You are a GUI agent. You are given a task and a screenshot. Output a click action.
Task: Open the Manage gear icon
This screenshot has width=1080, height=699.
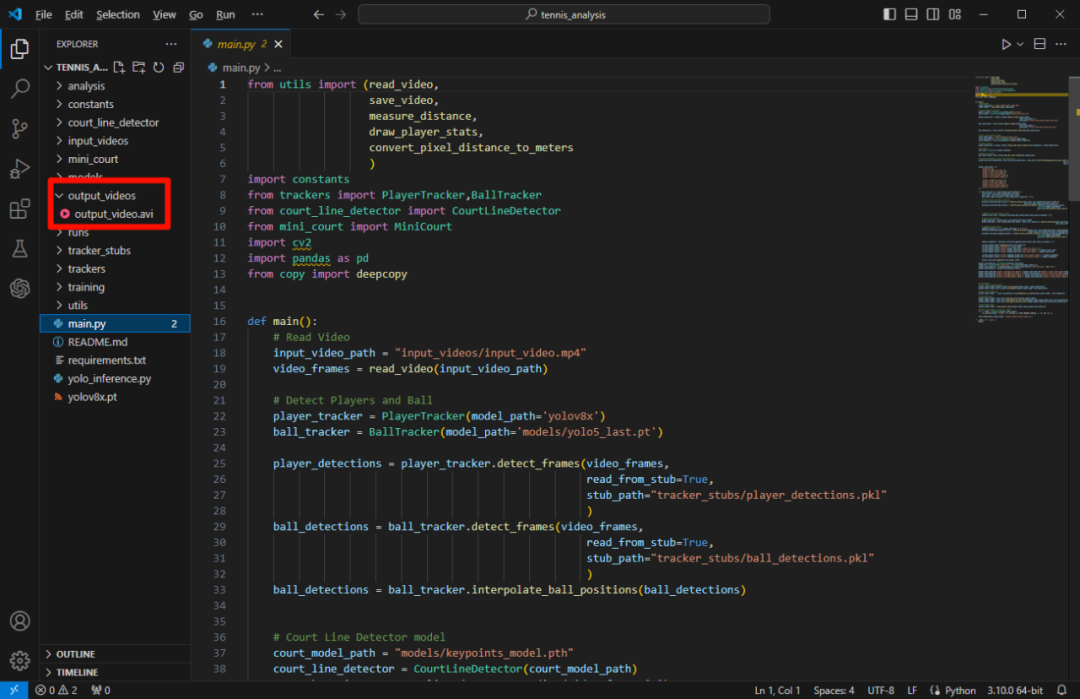pyautogui.click(x=20, y=660)
